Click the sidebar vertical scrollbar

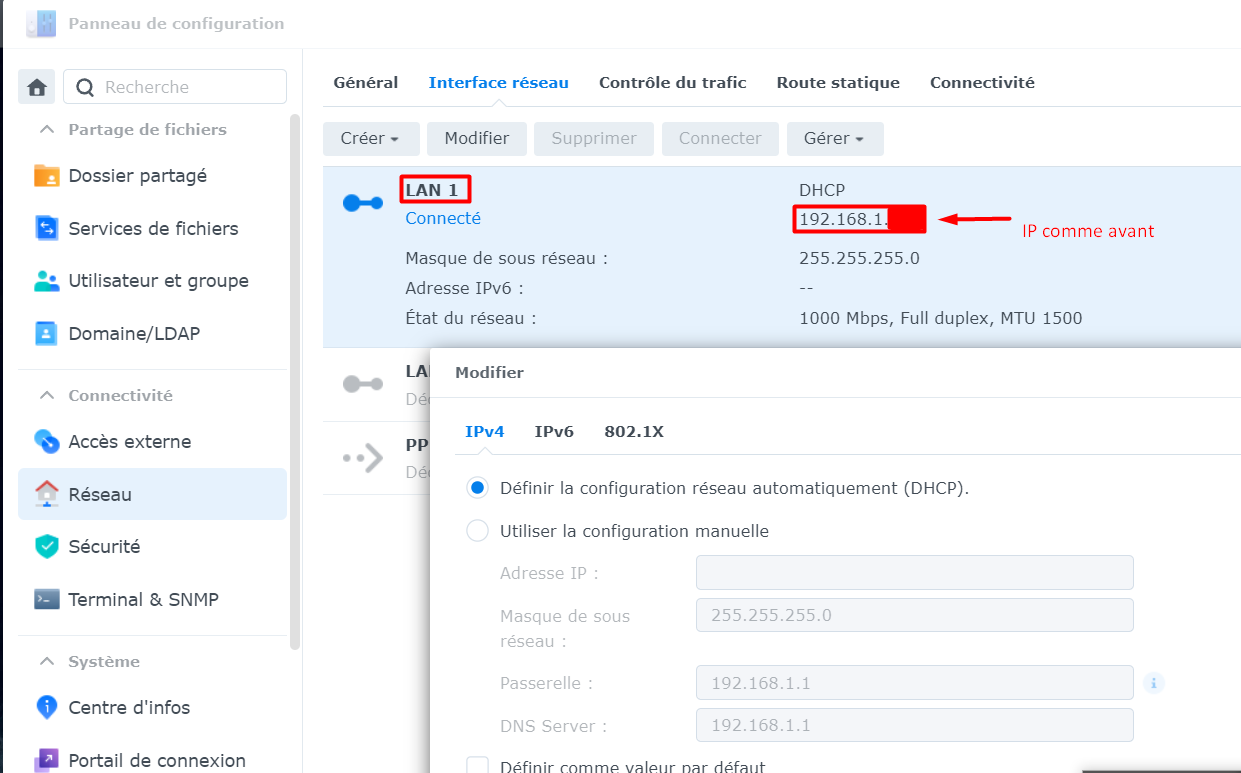[294, 380]
